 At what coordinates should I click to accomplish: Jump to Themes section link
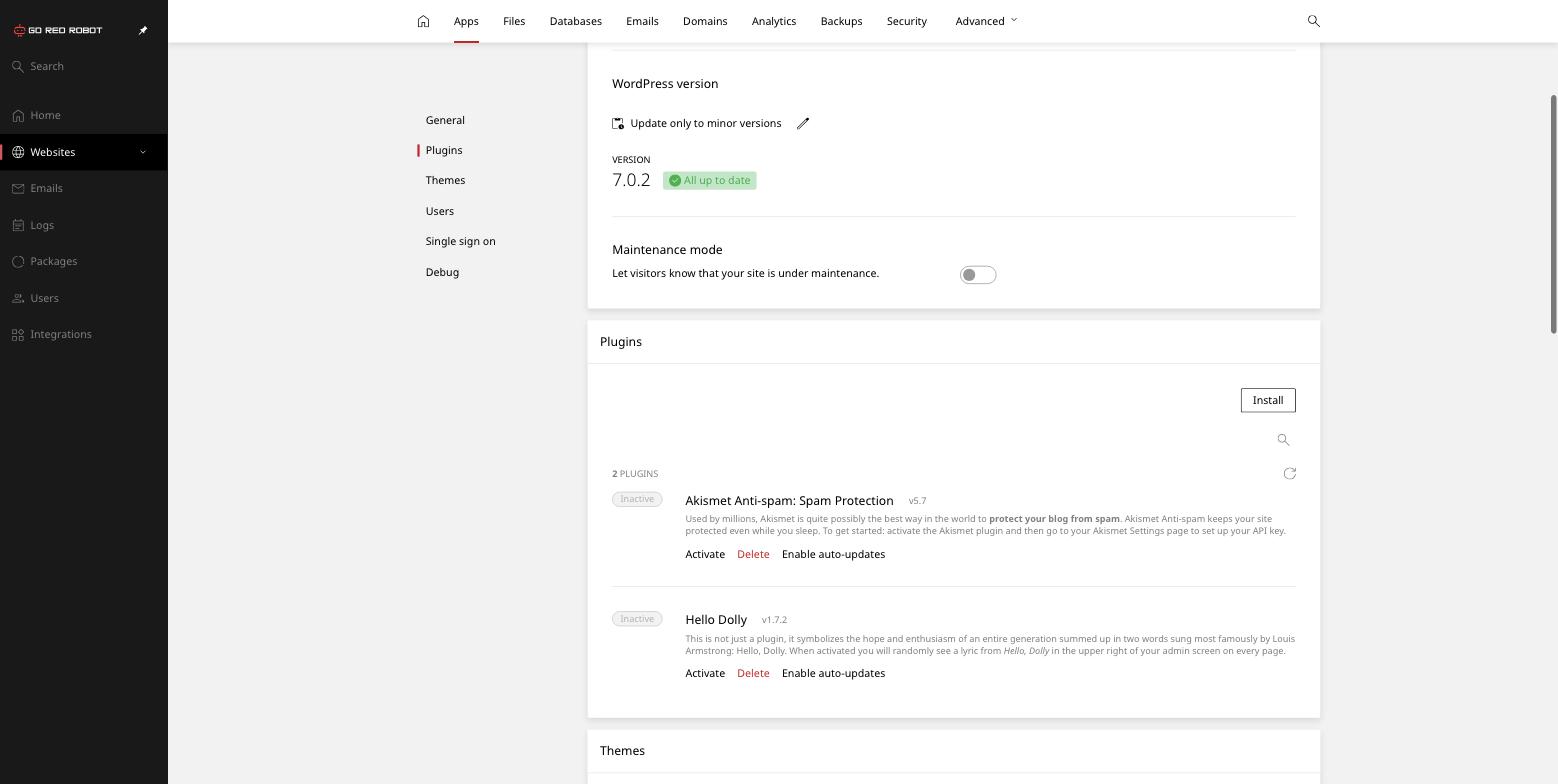[445, 180]
